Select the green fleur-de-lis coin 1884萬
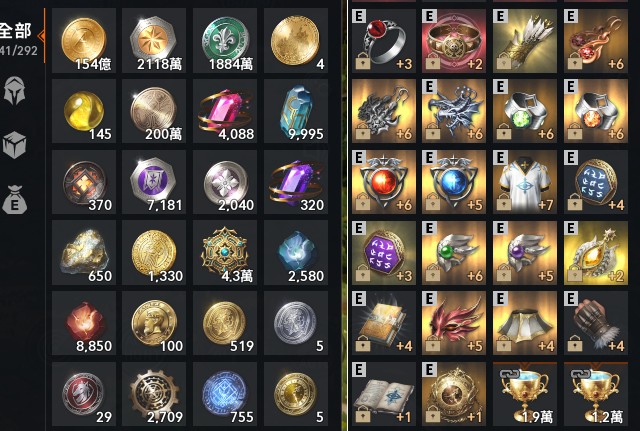Screen dimensions: 640x431 (225, 40)
